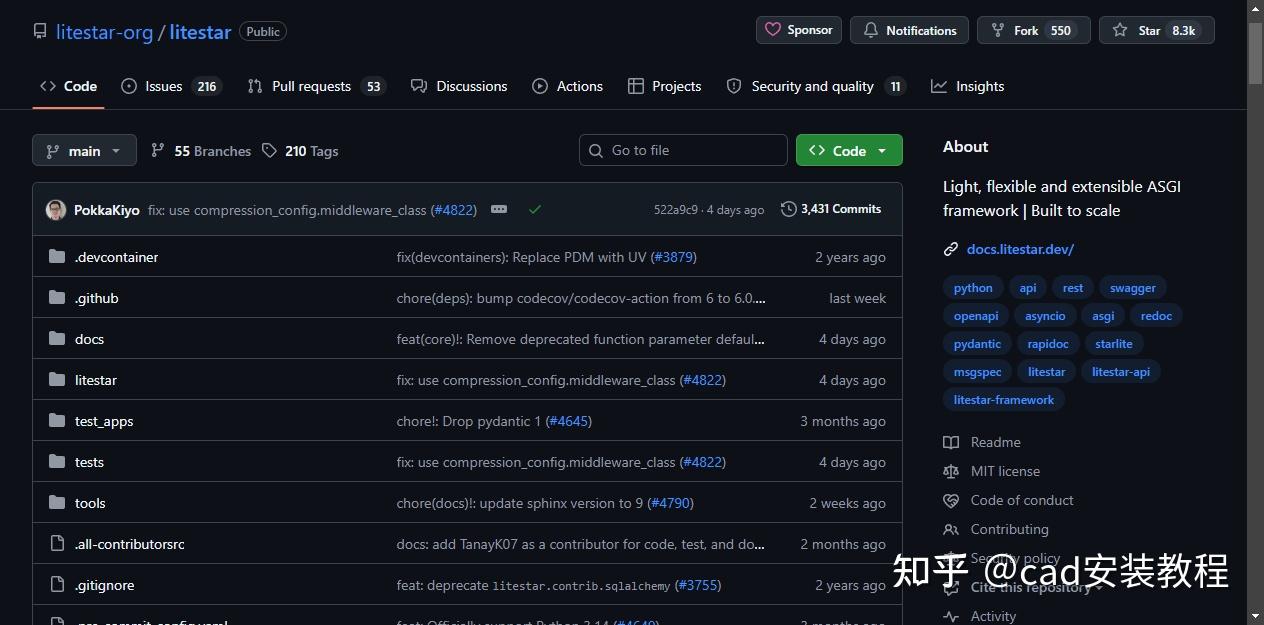This screenshot has height=625, width=1264.
Task: Open PR #4645 link in test_apps row
Action: [x=569, y=421]
